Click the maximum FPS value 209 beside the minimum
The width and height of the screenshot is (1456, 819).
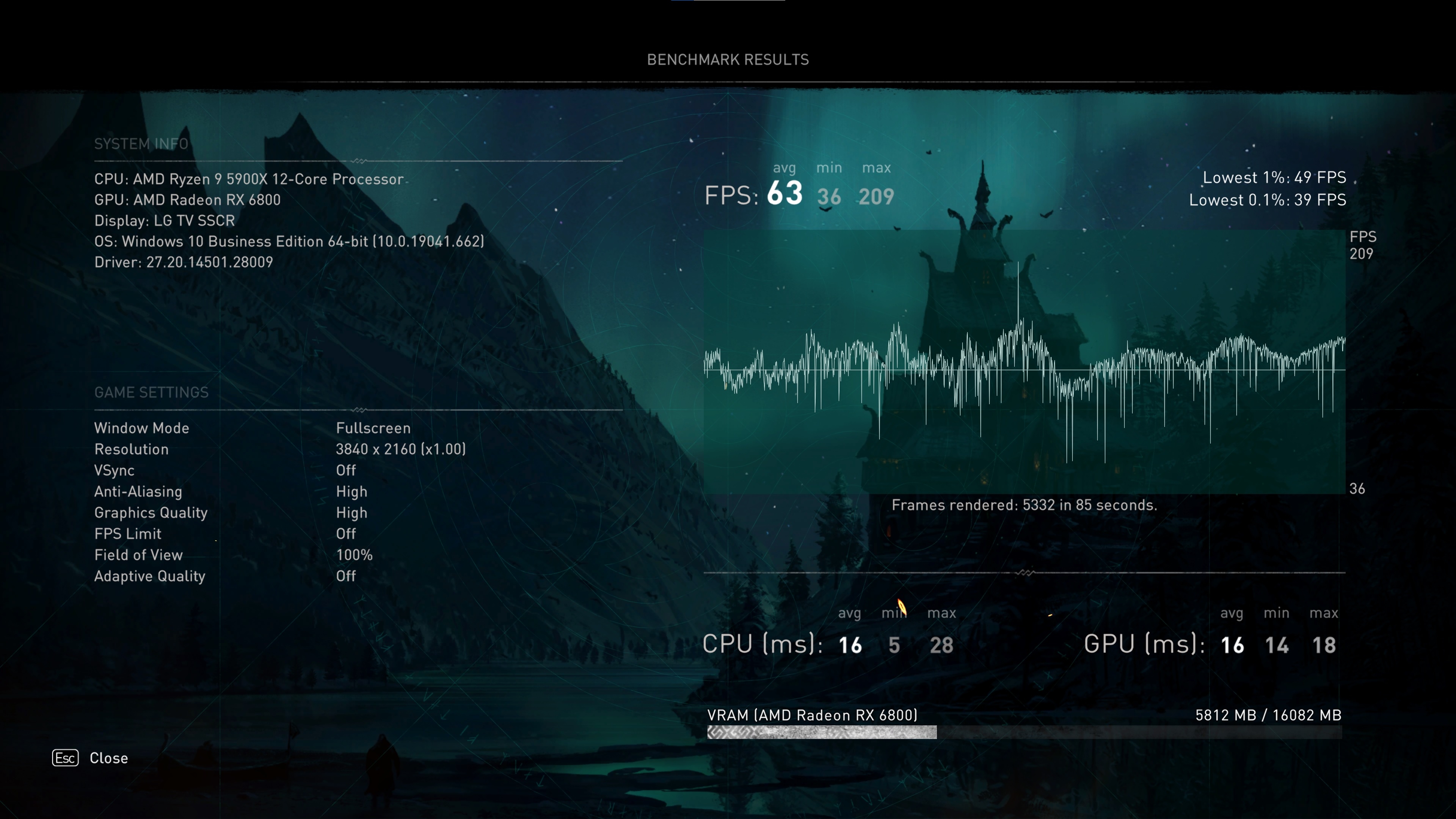coord(876,197)
